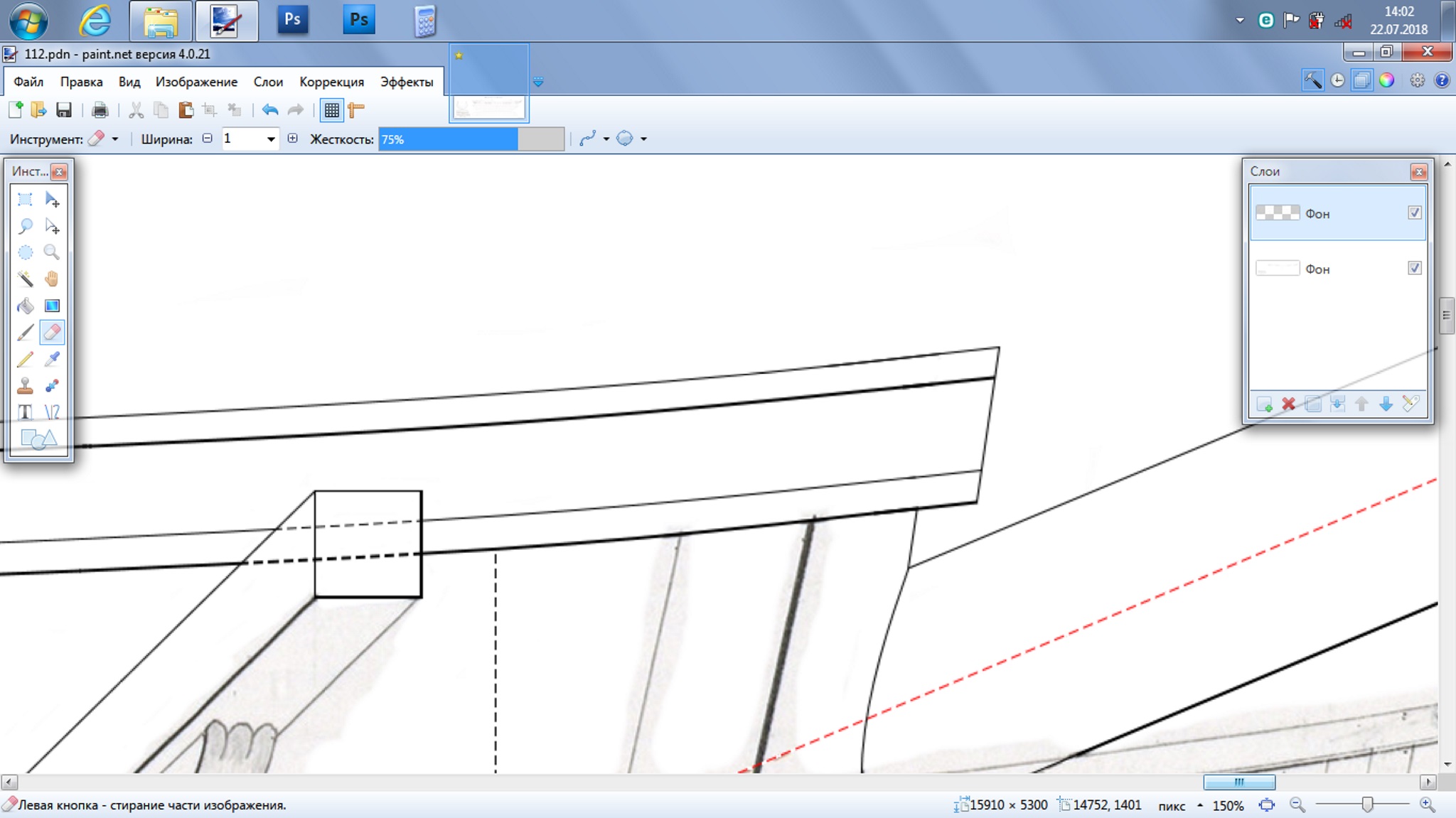This screenshot has height=818, width=1456.
Task: Select the Move Selected Pixels tool
Action: (x=52, y=199)
